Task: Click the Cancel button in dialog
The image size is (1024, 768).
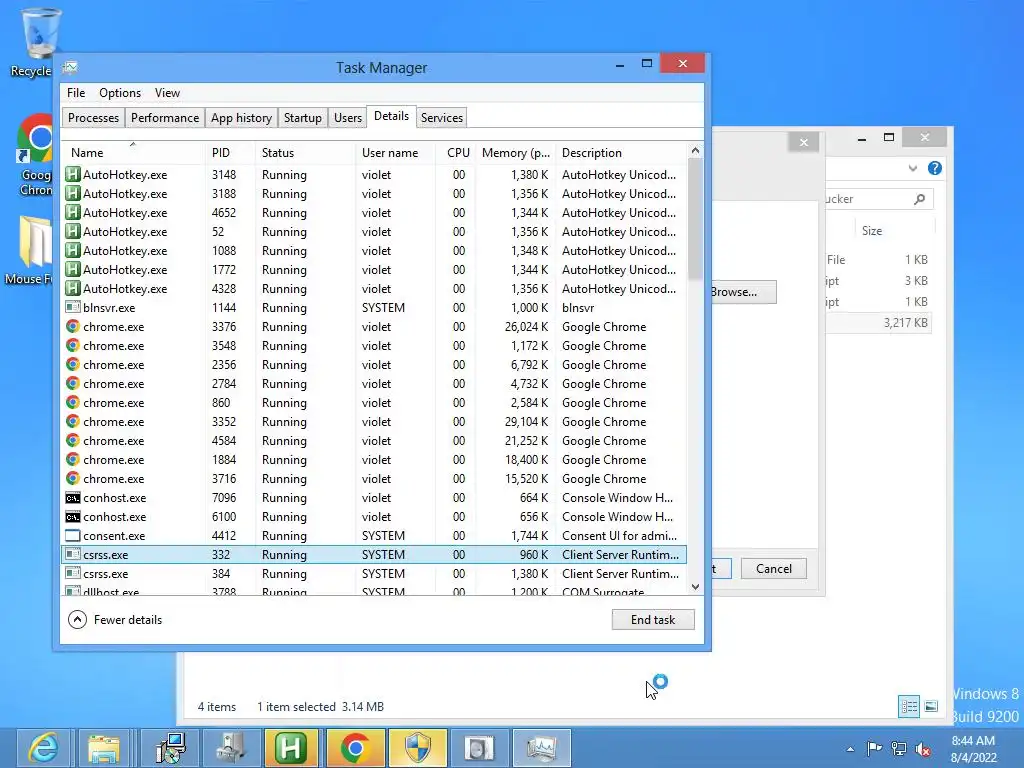Action: [x=773, y=569]
